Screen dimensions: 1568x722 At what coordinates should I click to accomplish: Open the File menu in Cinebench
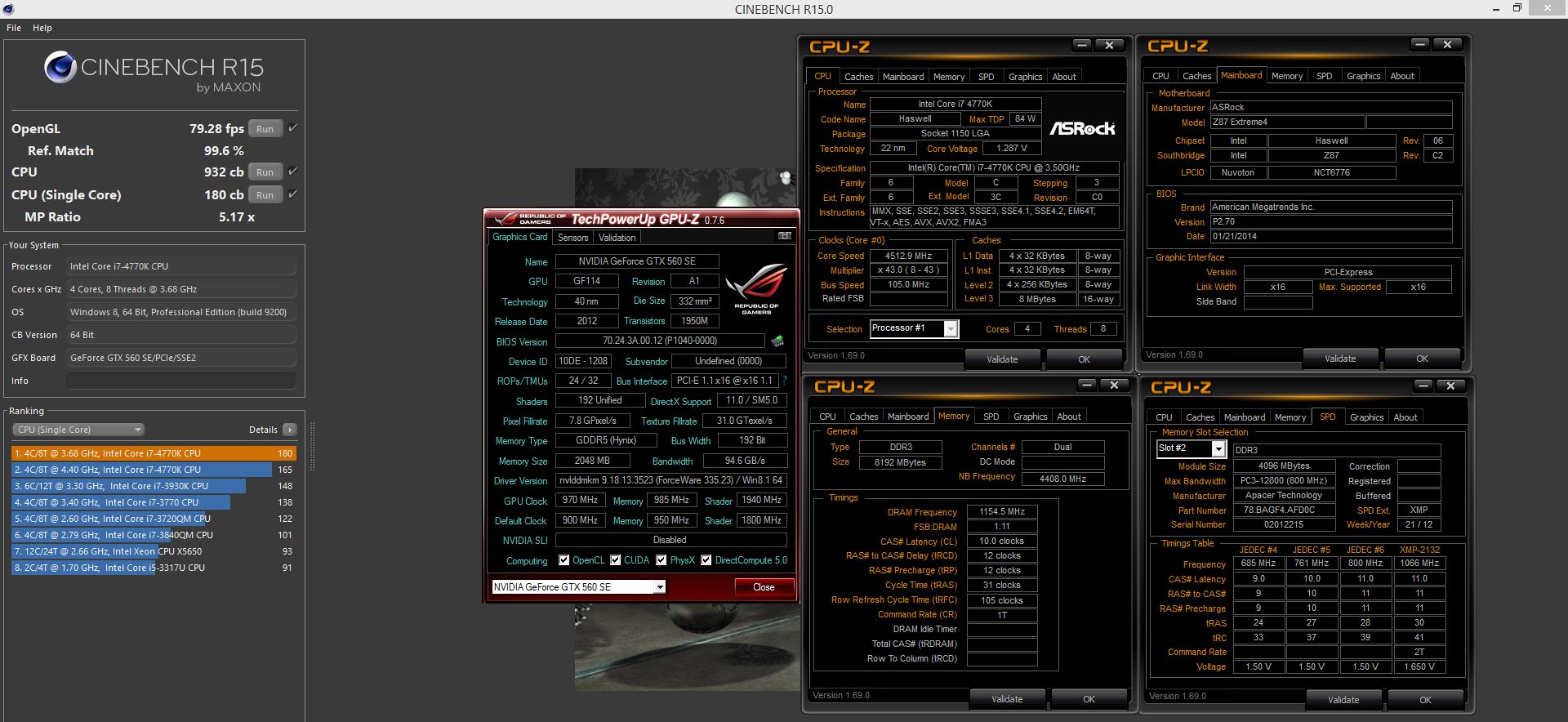pos(14,28)
